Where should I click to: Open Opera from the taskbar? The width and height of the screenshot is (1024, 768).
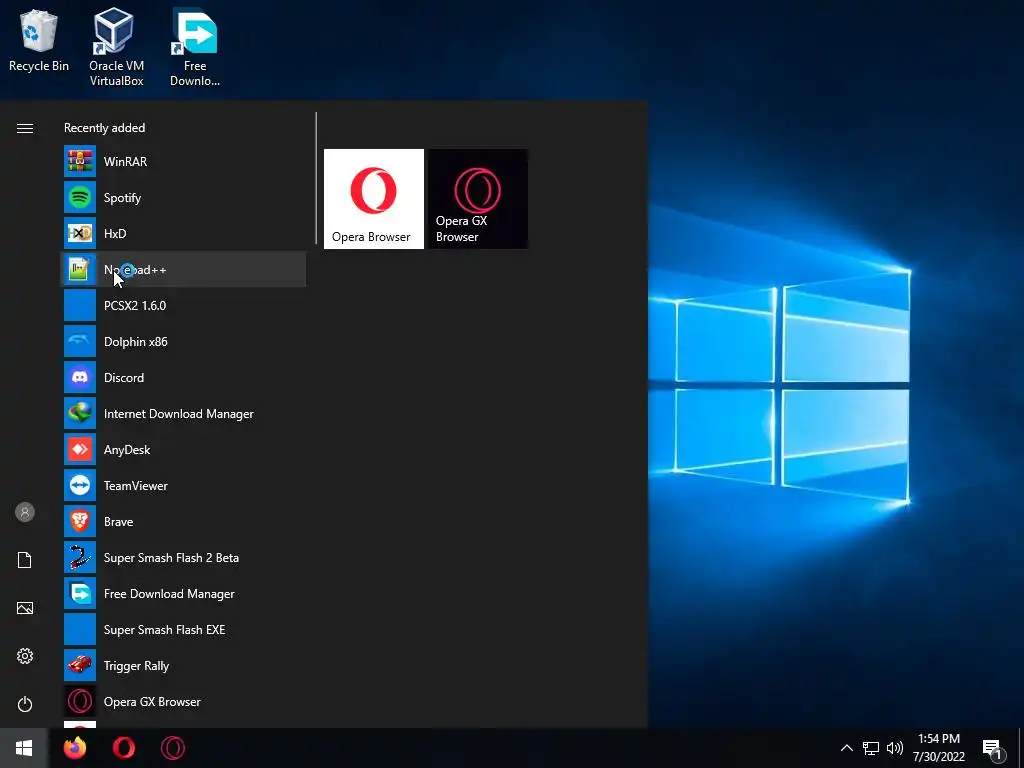[x=124, y=748]
